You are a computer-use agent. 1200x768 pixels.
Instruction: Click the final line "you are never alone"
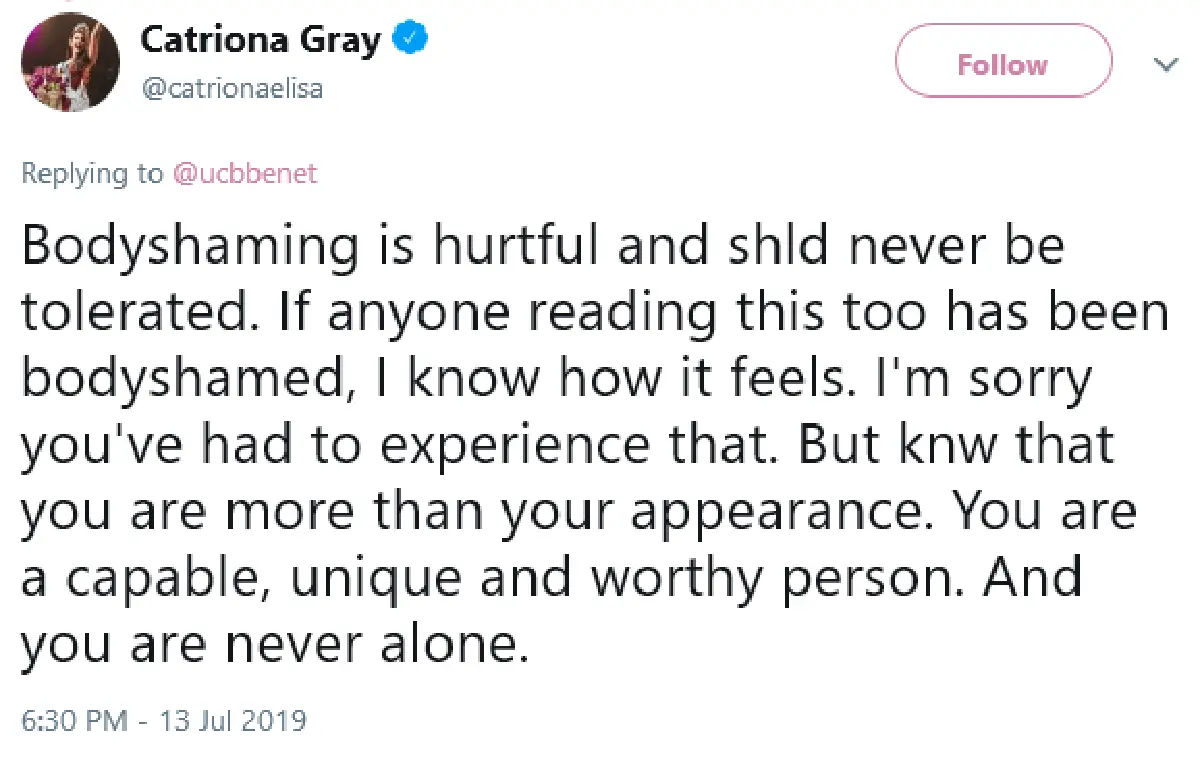[272, 642]
